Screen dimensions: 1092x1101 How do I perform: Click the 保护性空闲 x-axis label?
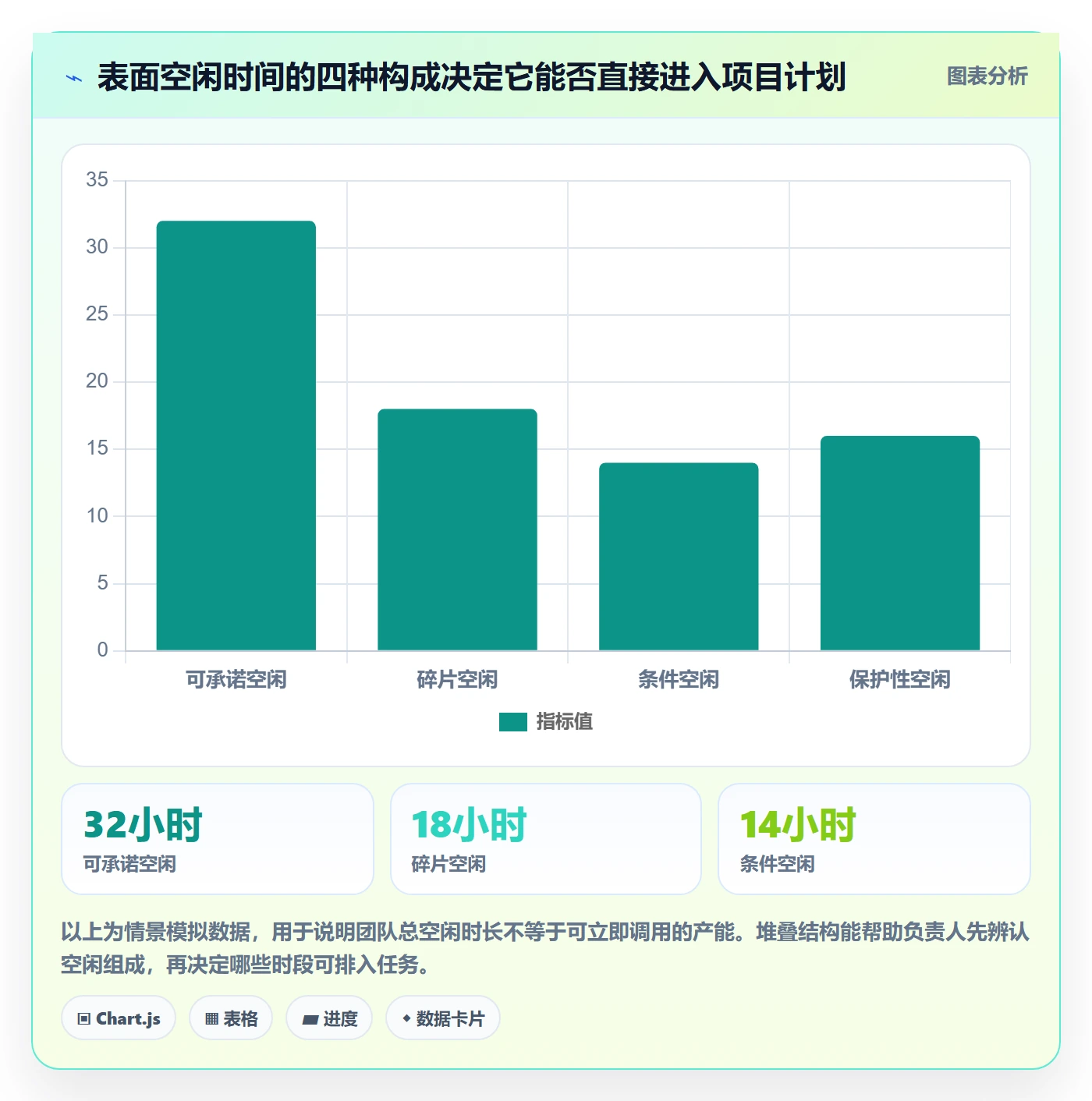pos(900,680)
